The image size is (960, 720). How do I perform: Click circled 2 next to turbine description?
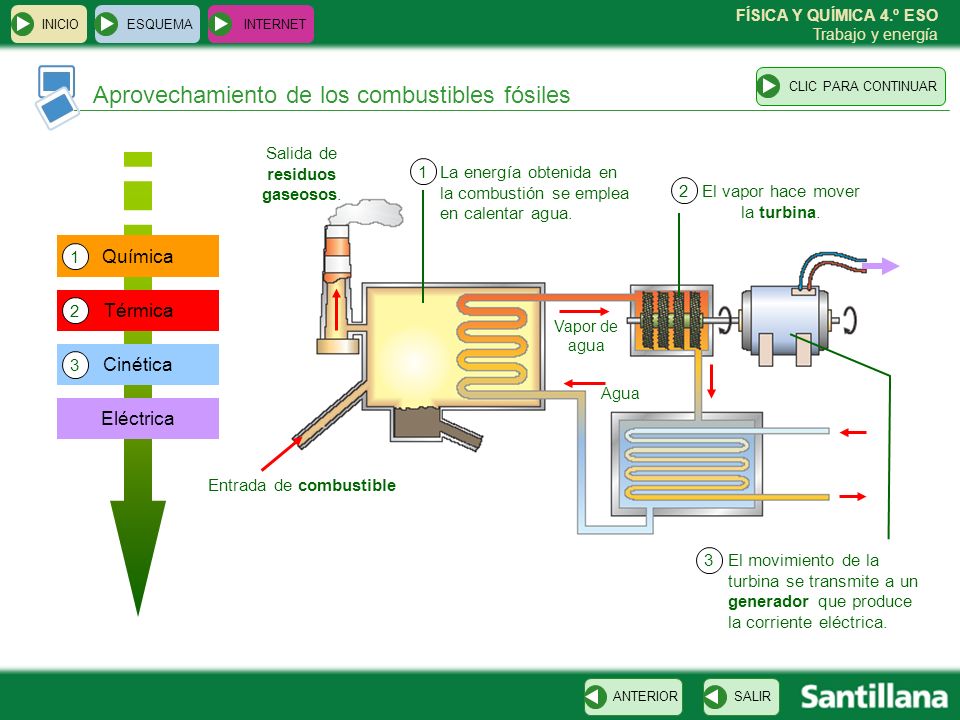click(x=684, y=191)
